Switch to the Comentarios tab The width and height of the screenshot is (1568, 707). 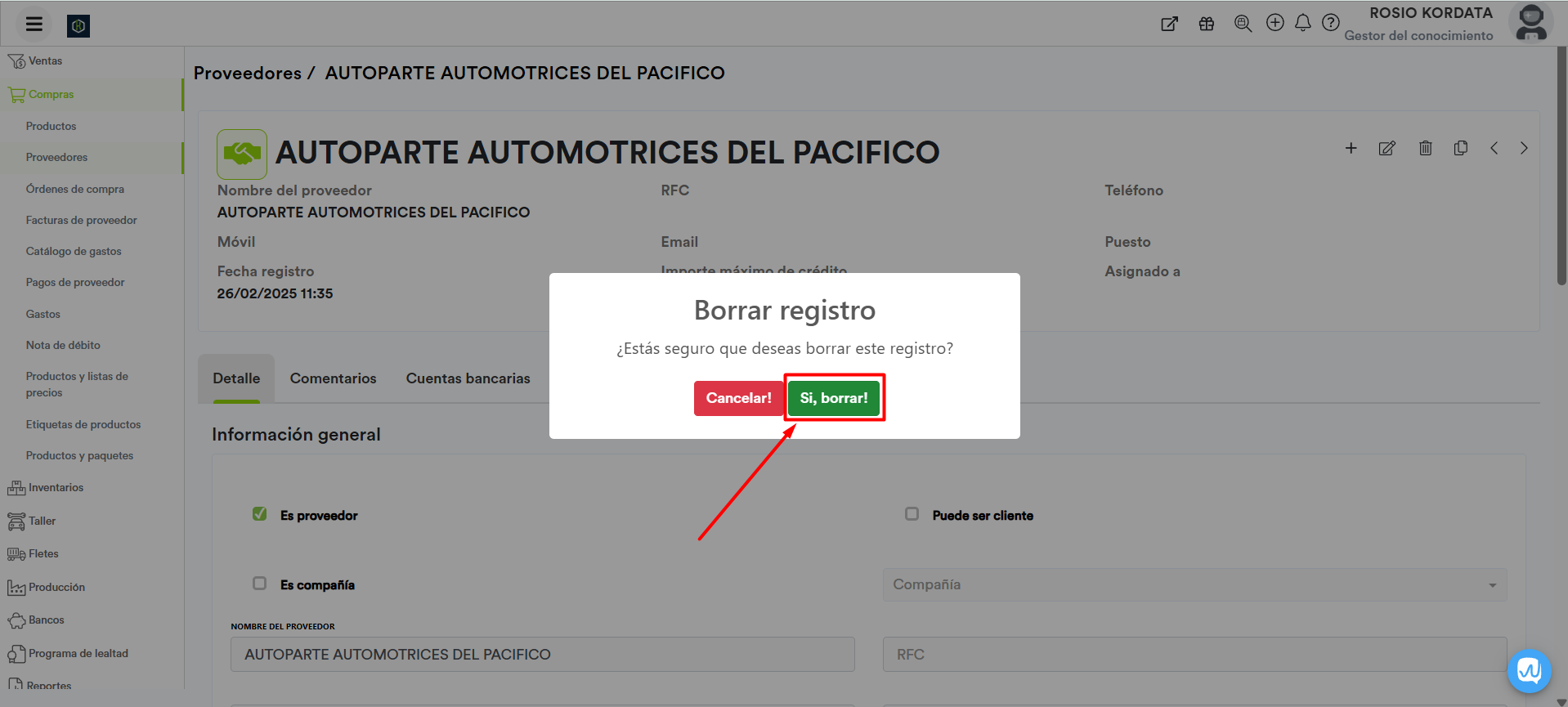(333, 378)
